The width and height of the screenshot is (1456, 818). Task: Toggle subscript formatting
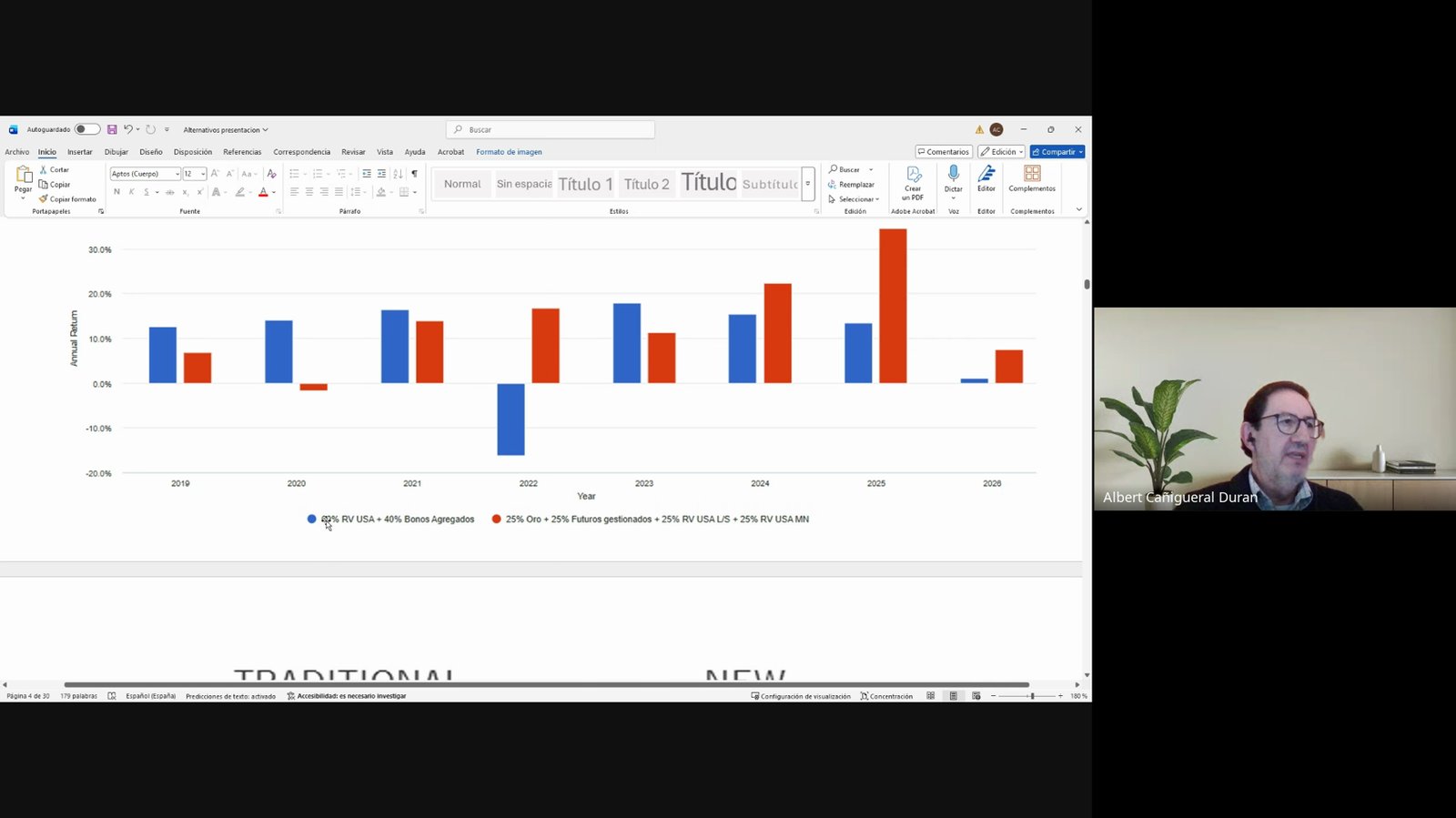click(x=185, y=192)
